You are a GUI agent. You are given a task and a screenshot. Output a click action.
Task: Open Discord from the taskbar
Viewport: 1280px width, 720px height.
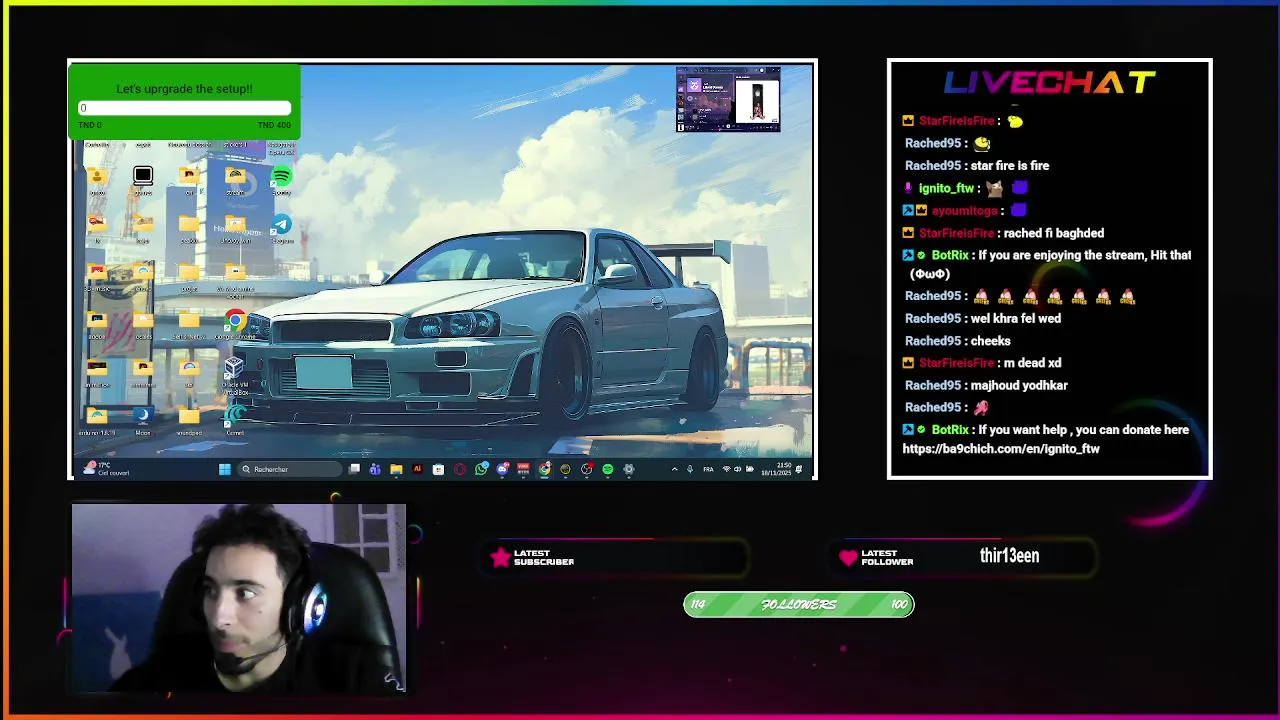click(502, 469)
